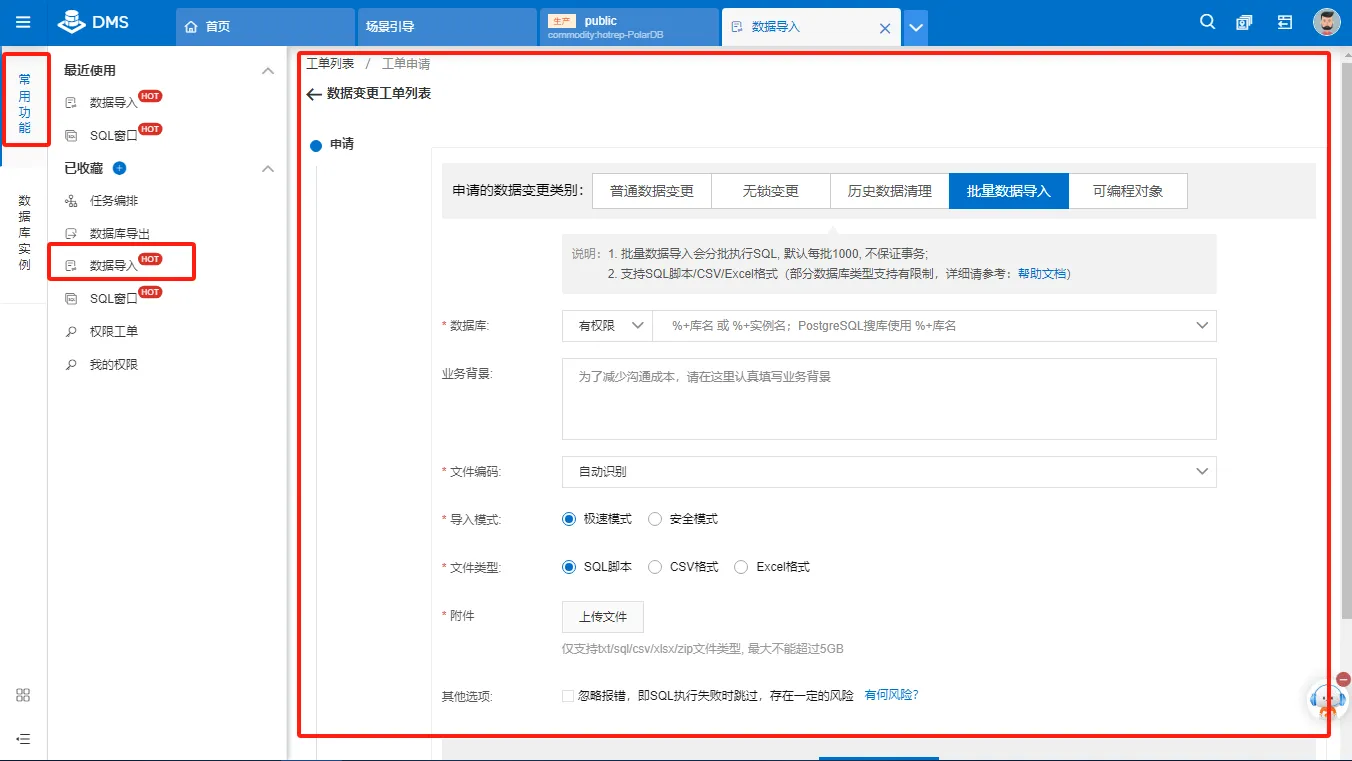Collapse sidebar with bottom-left icon
This screenshot has width=1352, height=761.
(24, 739)
